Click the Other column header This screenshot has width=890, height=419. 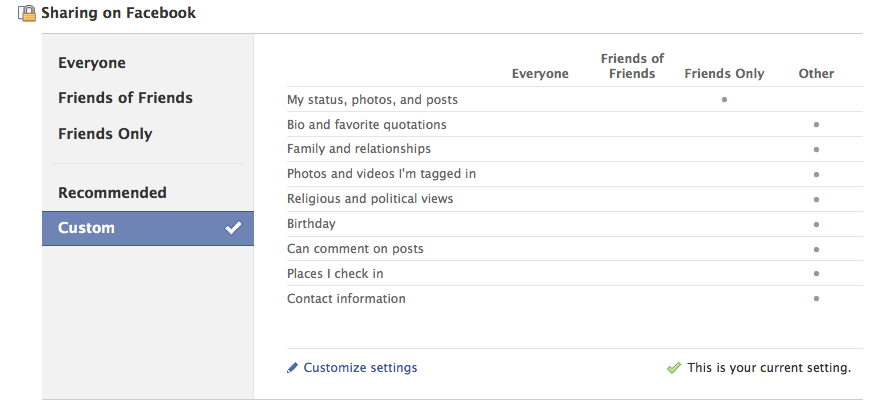816,74
